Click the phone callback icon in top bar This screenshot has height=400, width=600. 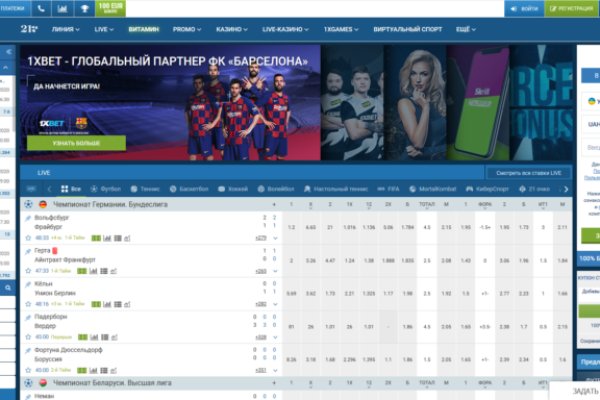[39, 8]
